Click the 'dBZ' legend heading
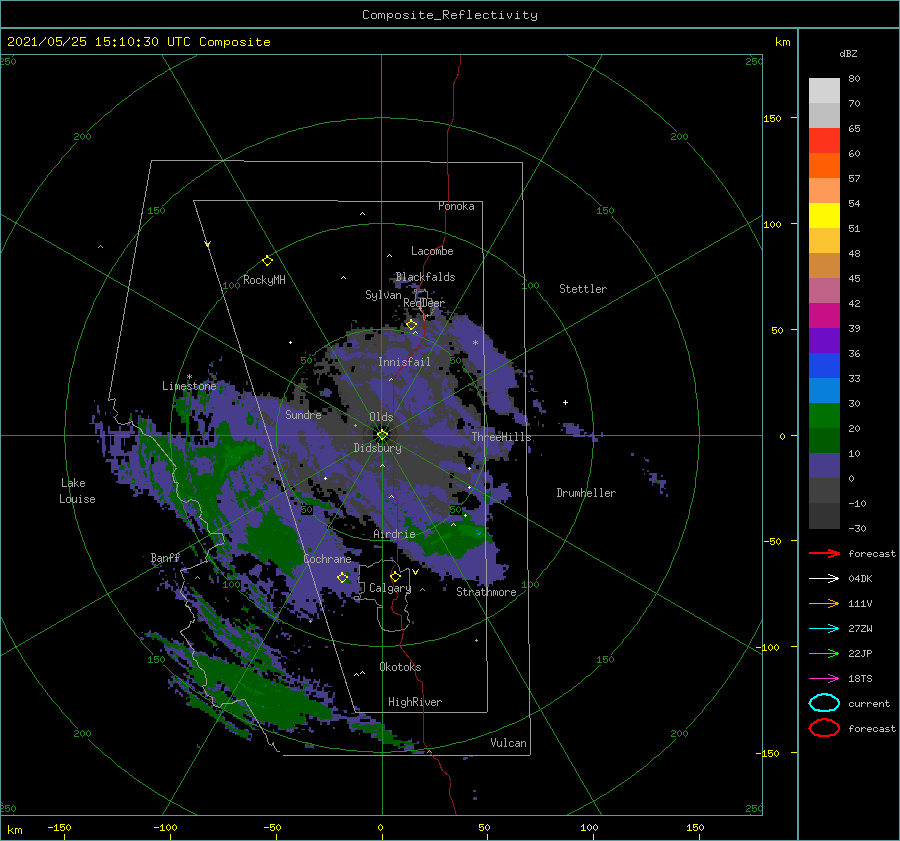This screenshot has width=900, height=841. tap(848, 53)
